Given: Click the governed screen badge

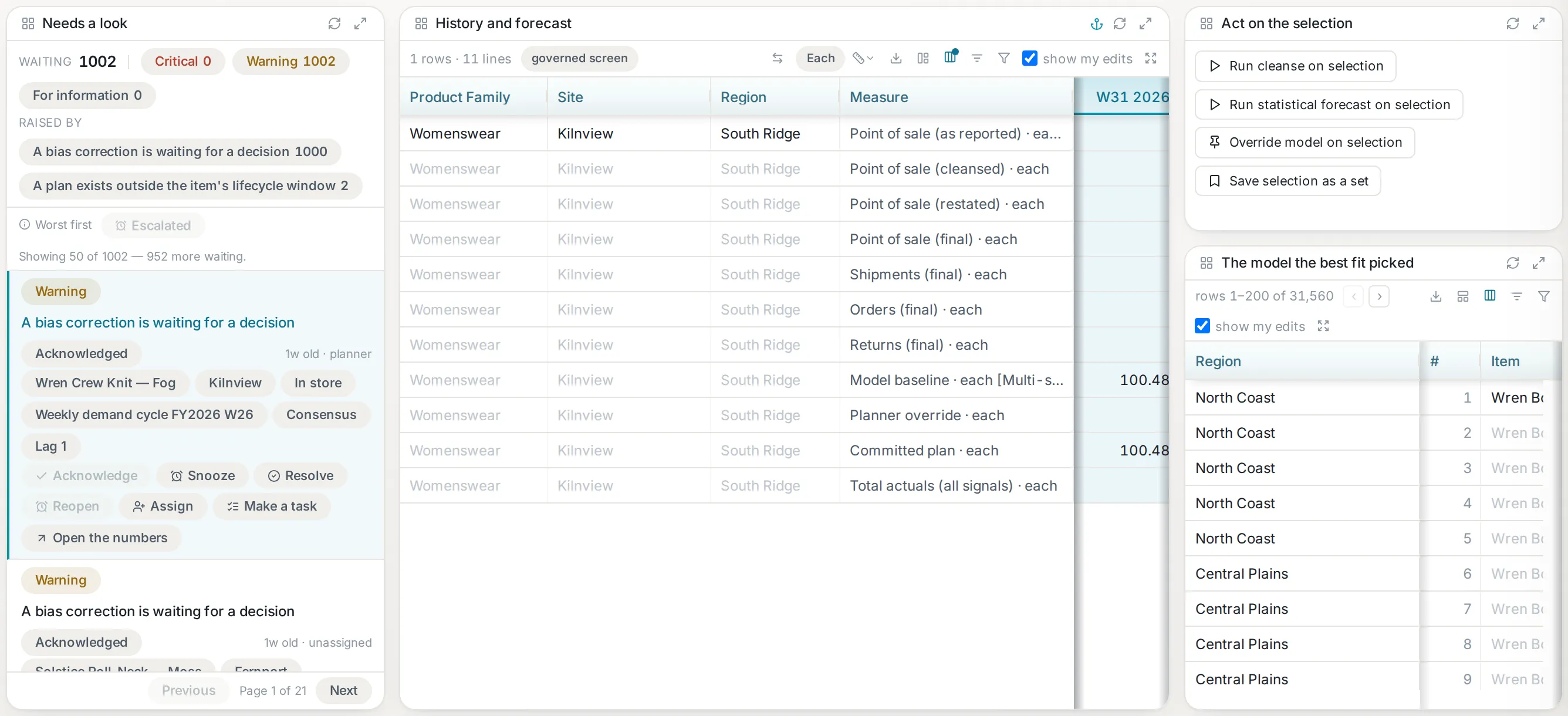Looking at the screenshot, I should point(579,59).
